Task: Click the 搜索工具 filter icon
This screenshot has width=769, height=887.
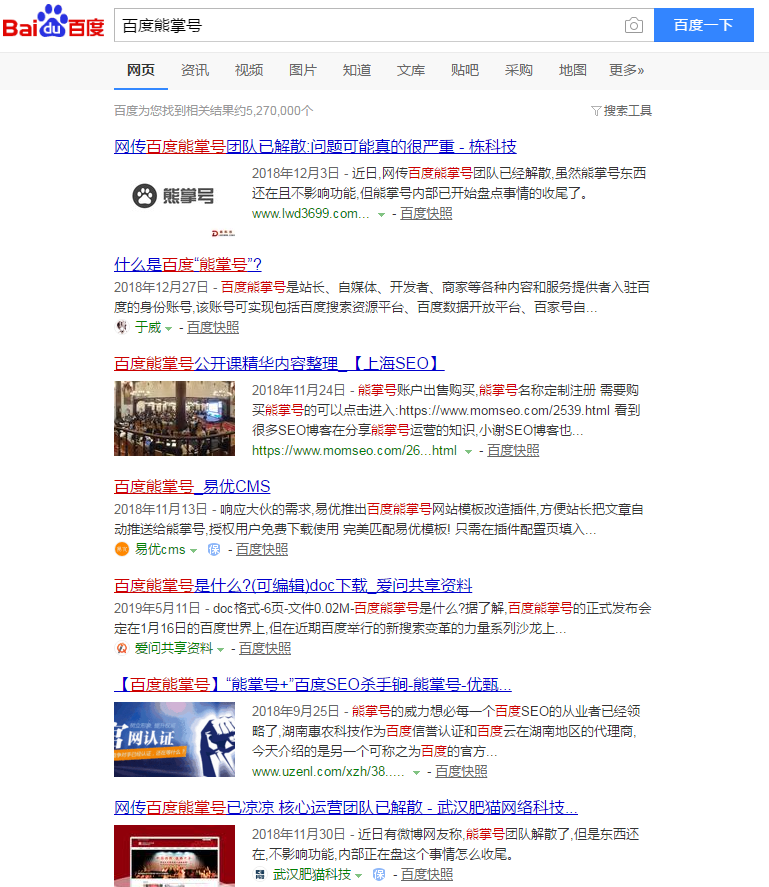Action: [x=596, y=111]
